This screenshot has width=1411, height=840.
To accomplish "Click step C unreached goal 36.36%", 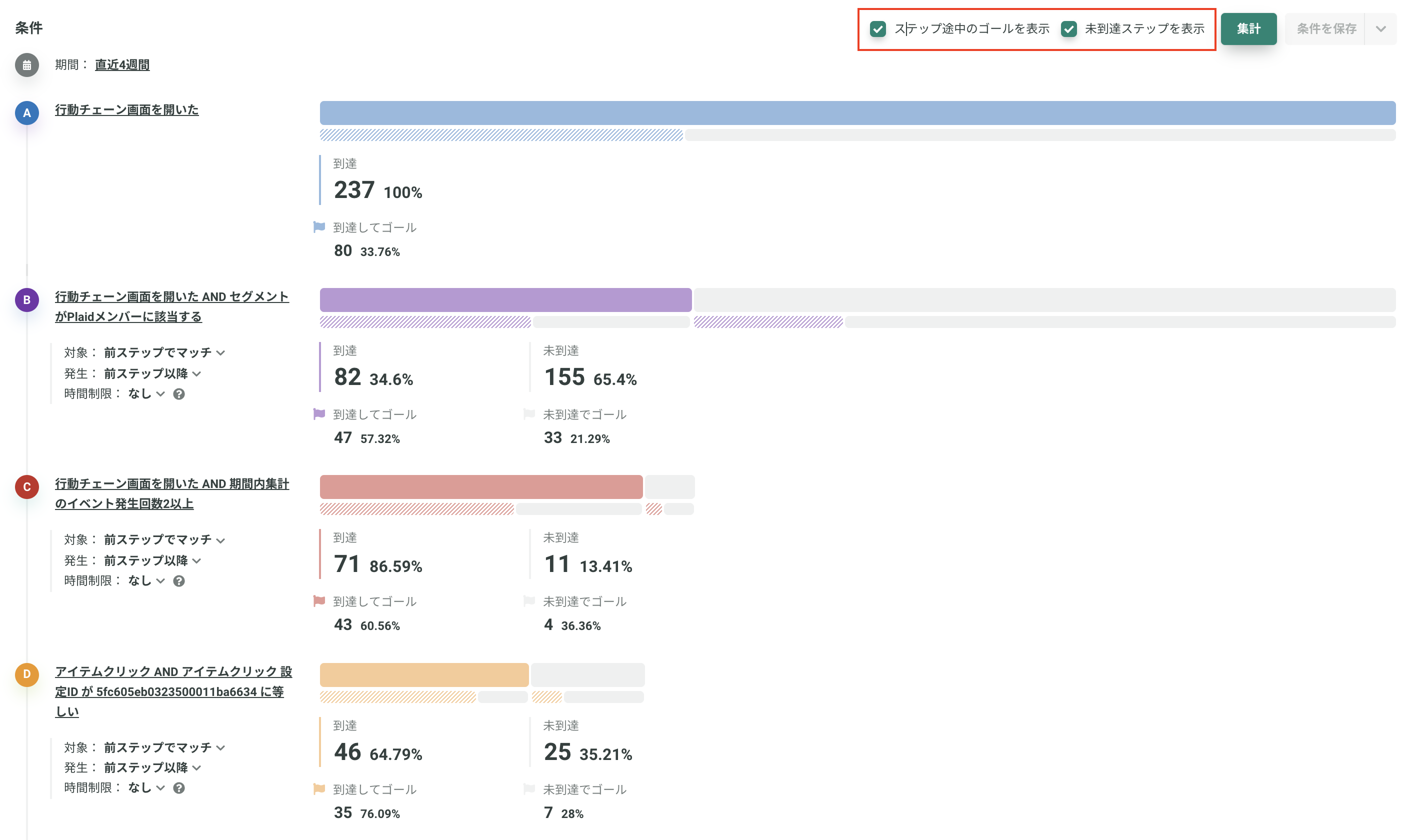I will click(x=580, y=626).
